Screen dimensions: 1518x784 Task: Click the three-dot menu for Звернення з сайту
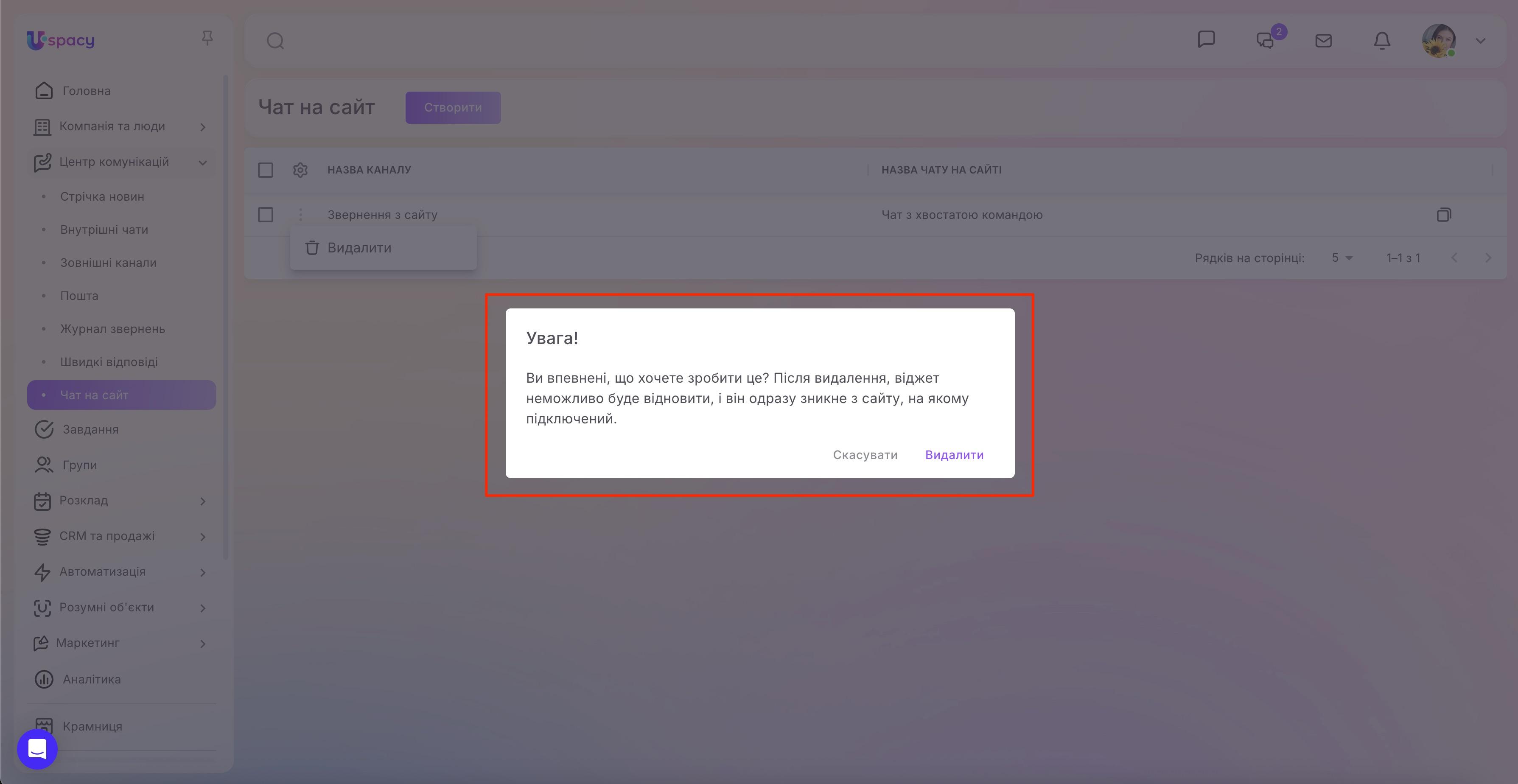pyautogui.click(x=300, y=215)
